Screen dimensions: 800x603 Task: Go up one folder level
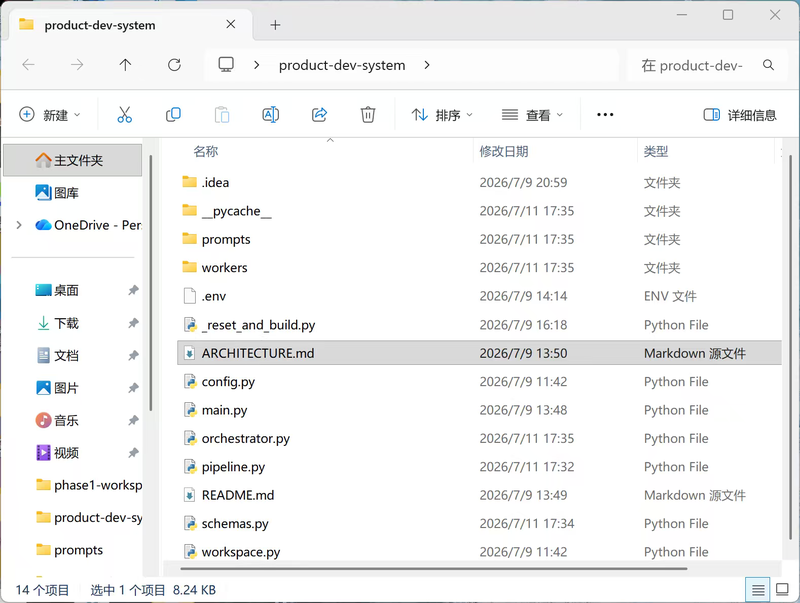pyautogui.click(x=126, y=65)
